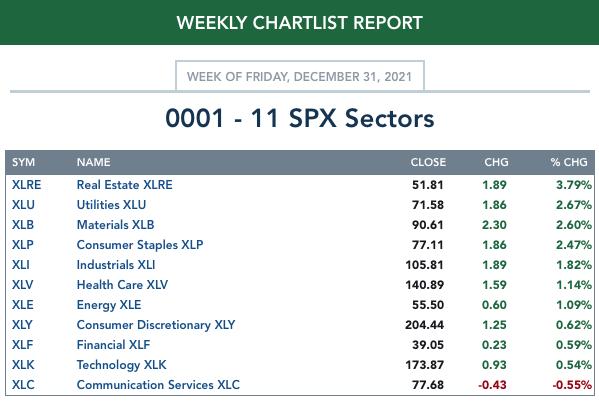Click the XLU symbol link

point(23,205)
